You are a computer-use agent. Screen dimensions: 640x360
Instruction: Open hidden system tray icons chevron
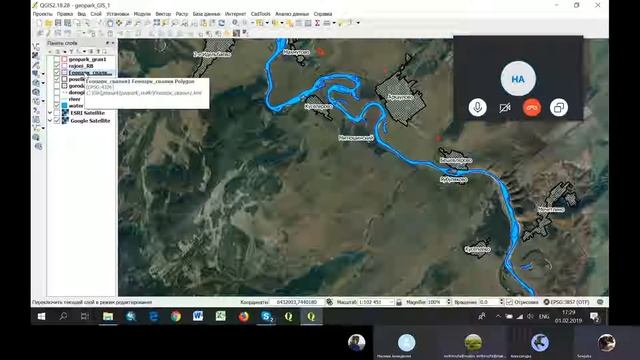tap(498, 316)
